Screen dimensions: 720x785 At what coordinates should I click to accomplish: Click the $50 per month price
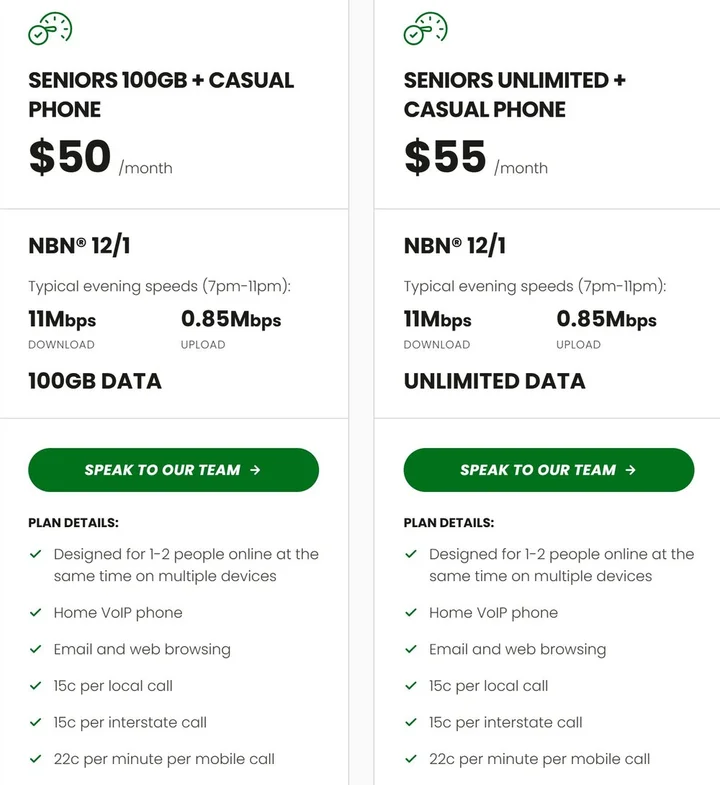[100, 158]
